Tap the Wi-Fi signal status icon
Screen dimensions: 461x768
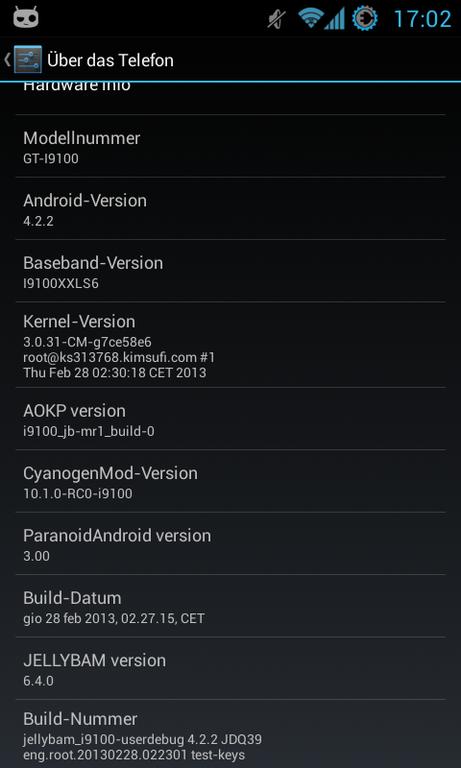pos(310,19)
